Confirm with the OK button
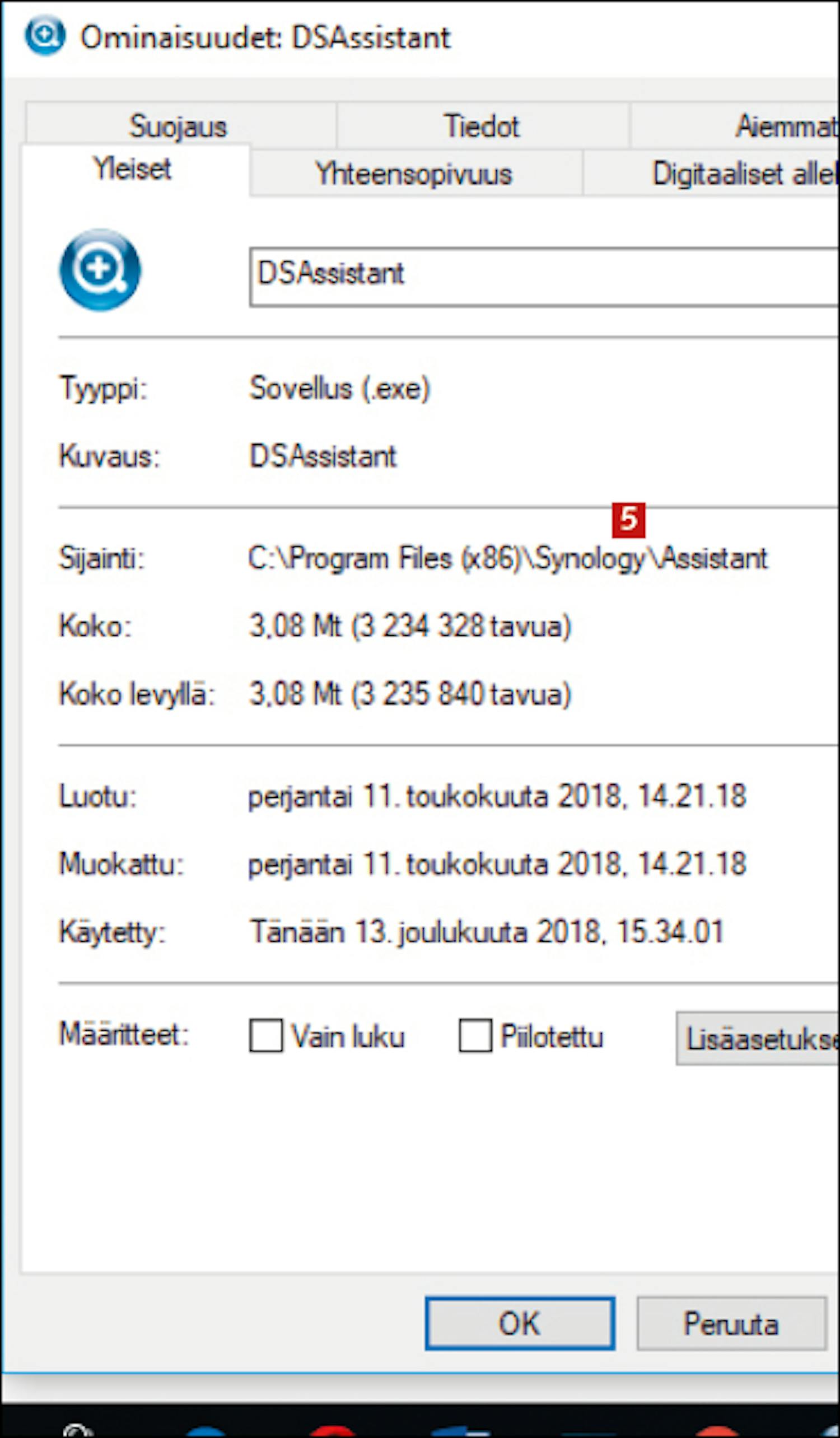 (520, 1323)
